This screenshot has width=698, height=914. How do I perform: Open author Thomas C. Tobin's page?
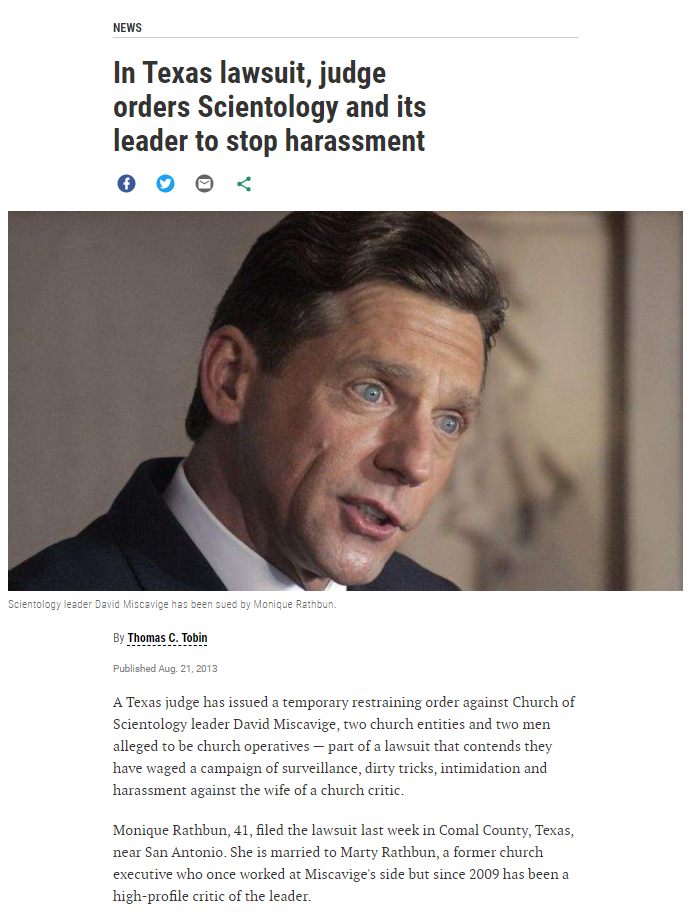[x=167, y=638]
